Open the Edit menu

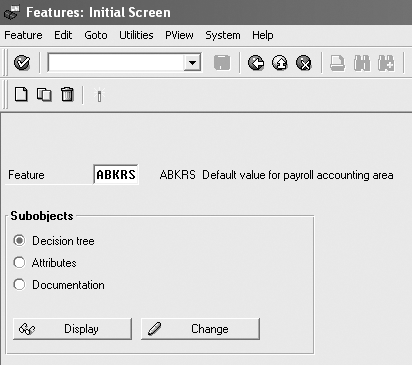pyautogui.click(x=63, y=35)
